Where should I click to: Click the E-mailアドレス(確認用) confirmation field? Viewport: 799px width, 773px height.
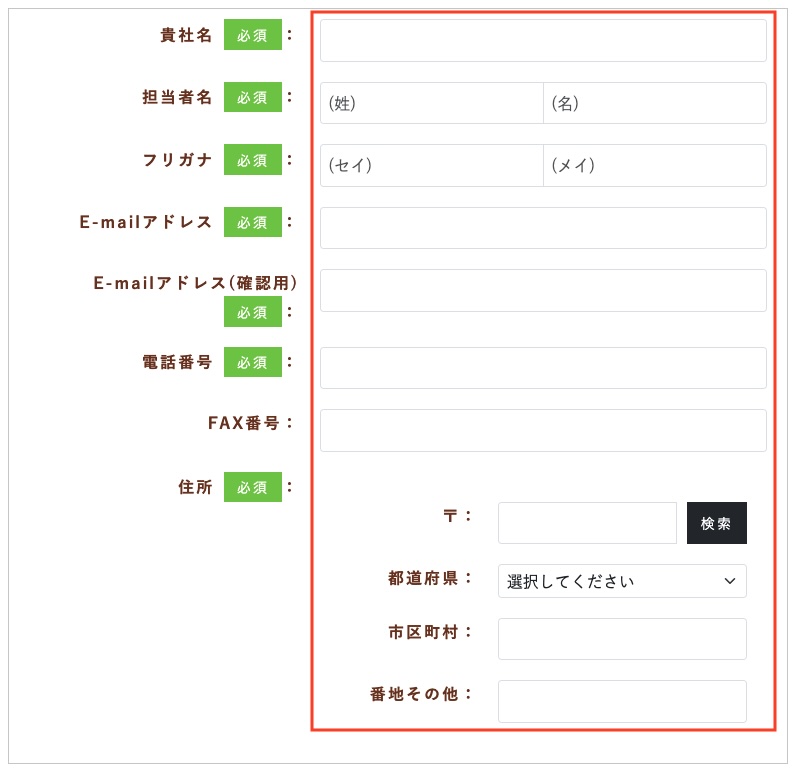coord(543,290)
